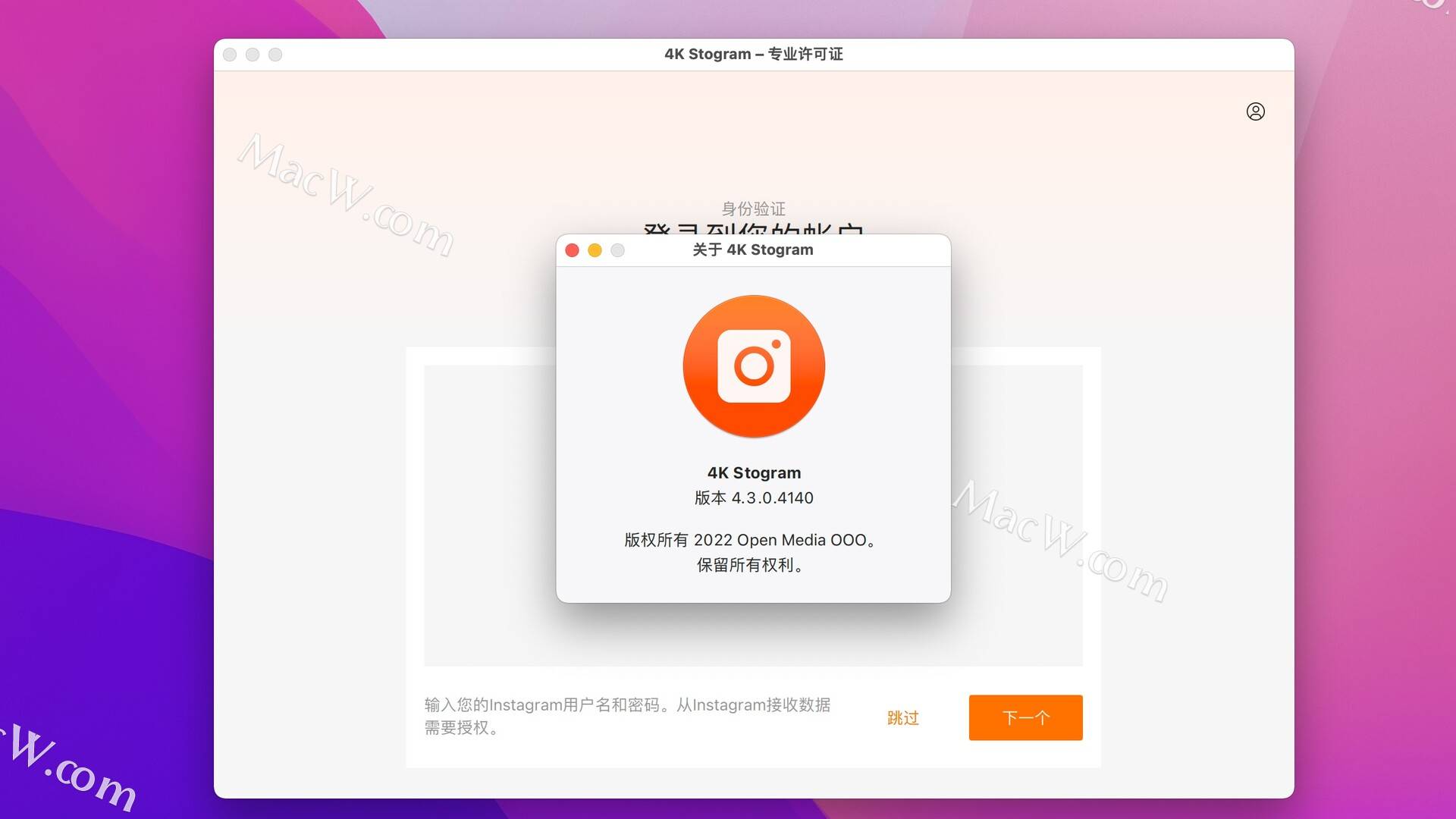The width and height of the screenshot is (1456, 819).
Task: Click the 4K Stogram app name label
Action: [754, 472]
